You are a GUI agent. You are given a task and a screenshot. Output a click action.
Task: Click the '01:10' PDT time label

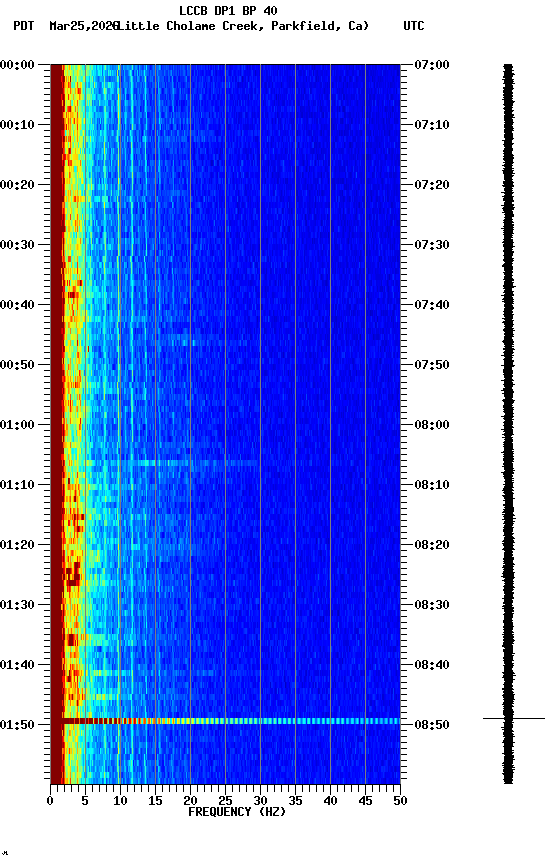point(17,485)
